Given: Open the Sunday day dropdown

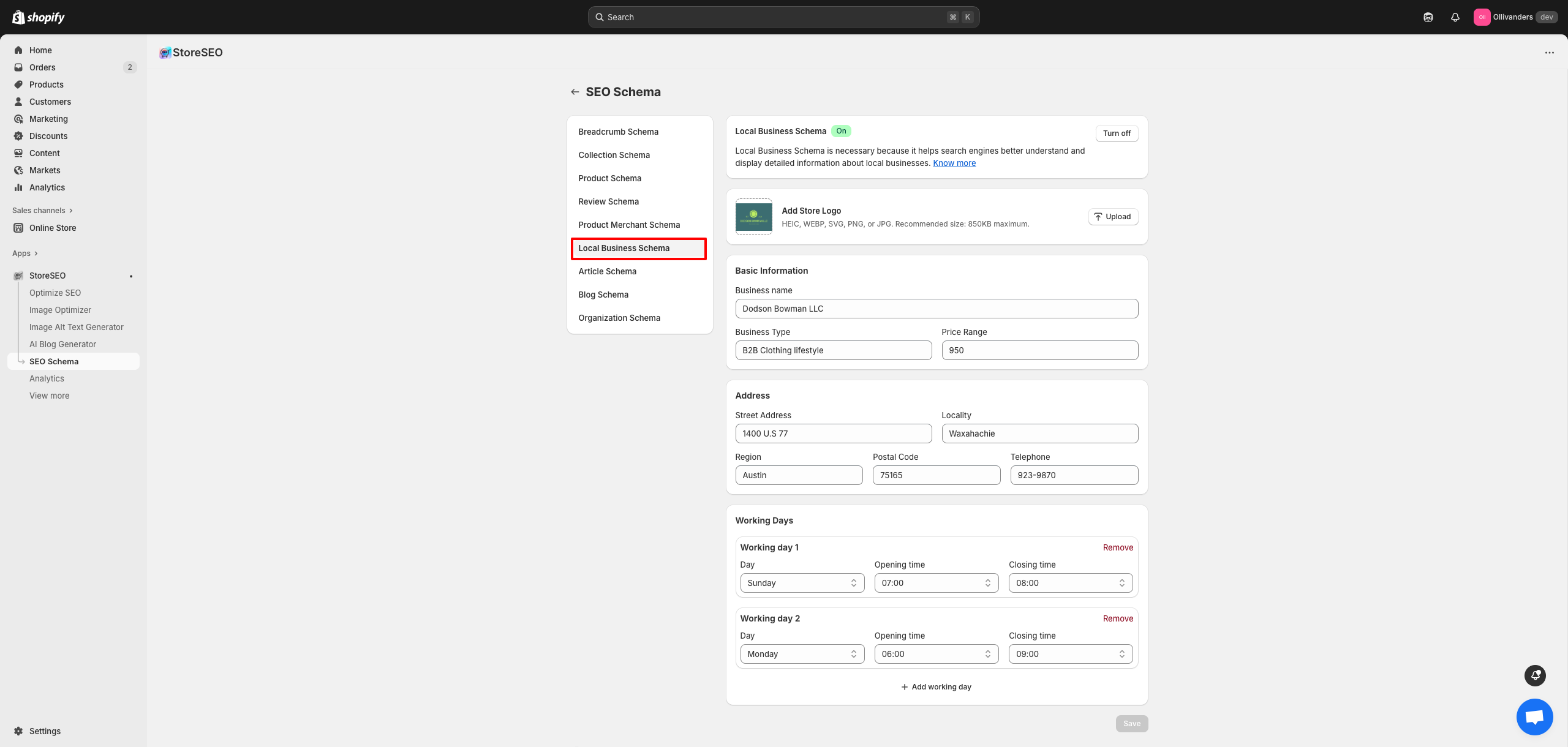Looking at the screenshot, I should pos(802,582).
